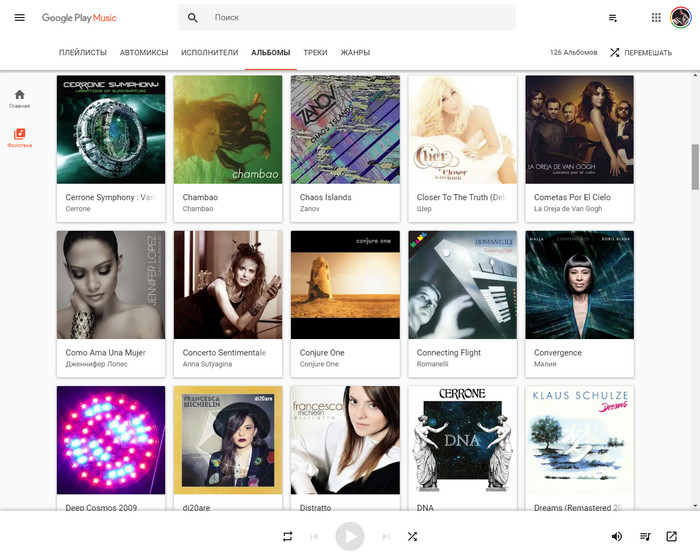Click the Перемешать shuffle button
The height and width of the screenshot is (560, 700).
[640, 52]
